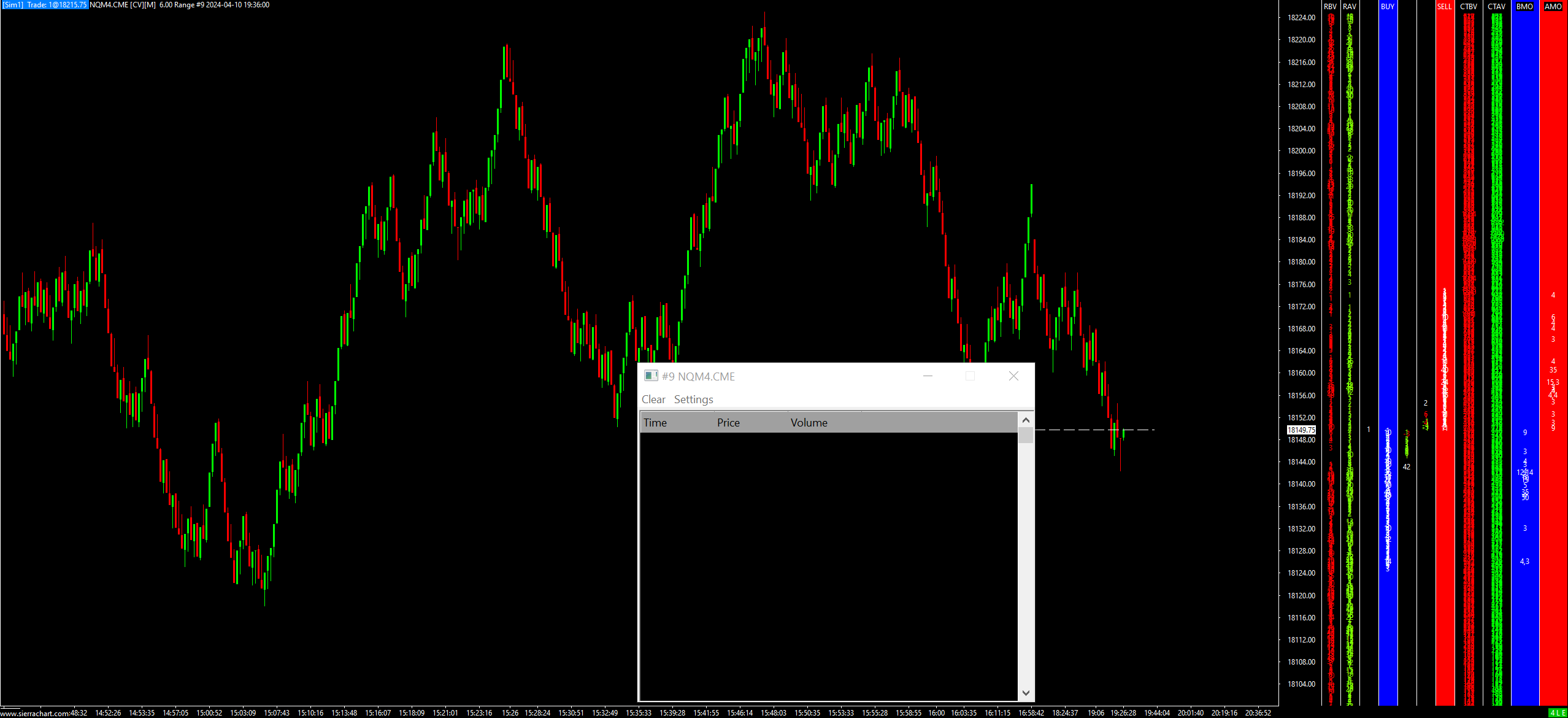The height and width of the screenshot is (718, 1568).
Task: Click the BMO column header
Action: point(1524,6)
